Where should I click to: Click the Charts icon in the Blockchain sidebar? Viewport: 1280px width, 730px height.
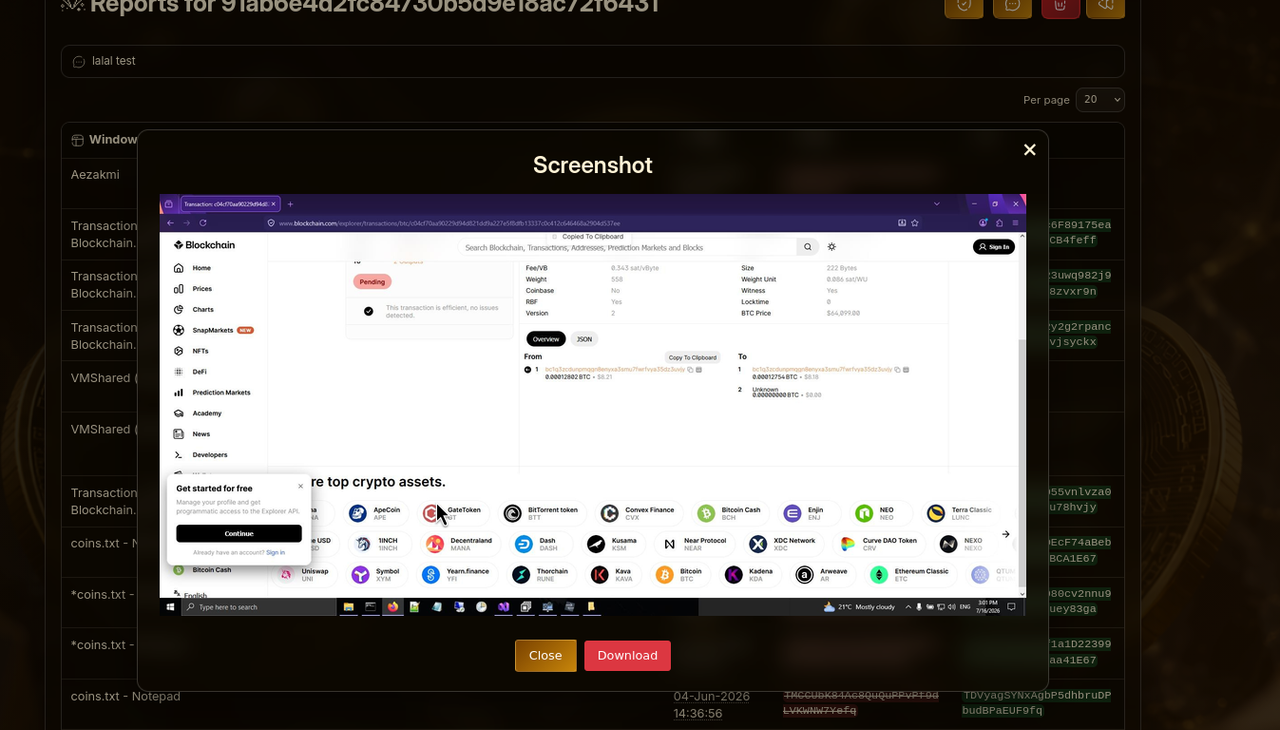178,310
